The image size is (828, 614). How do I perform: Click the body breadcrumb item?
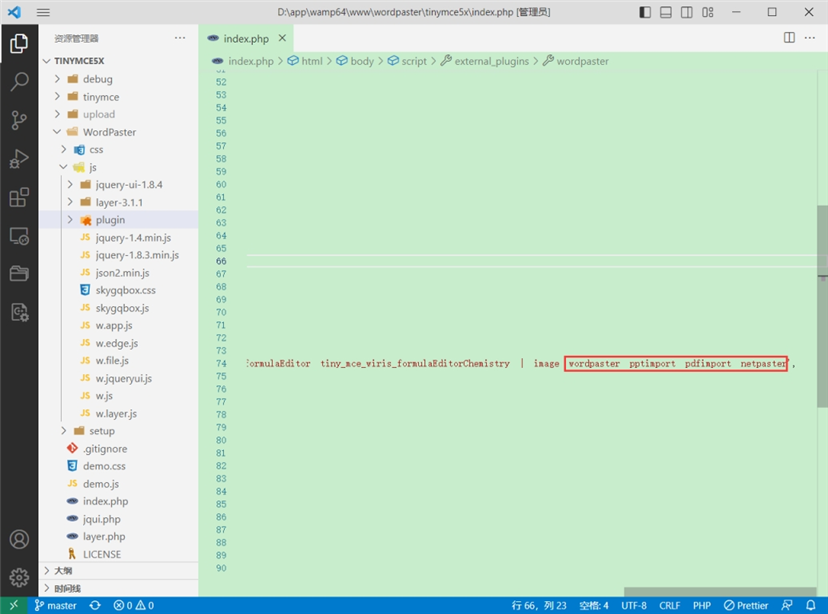tap(355, 61)
